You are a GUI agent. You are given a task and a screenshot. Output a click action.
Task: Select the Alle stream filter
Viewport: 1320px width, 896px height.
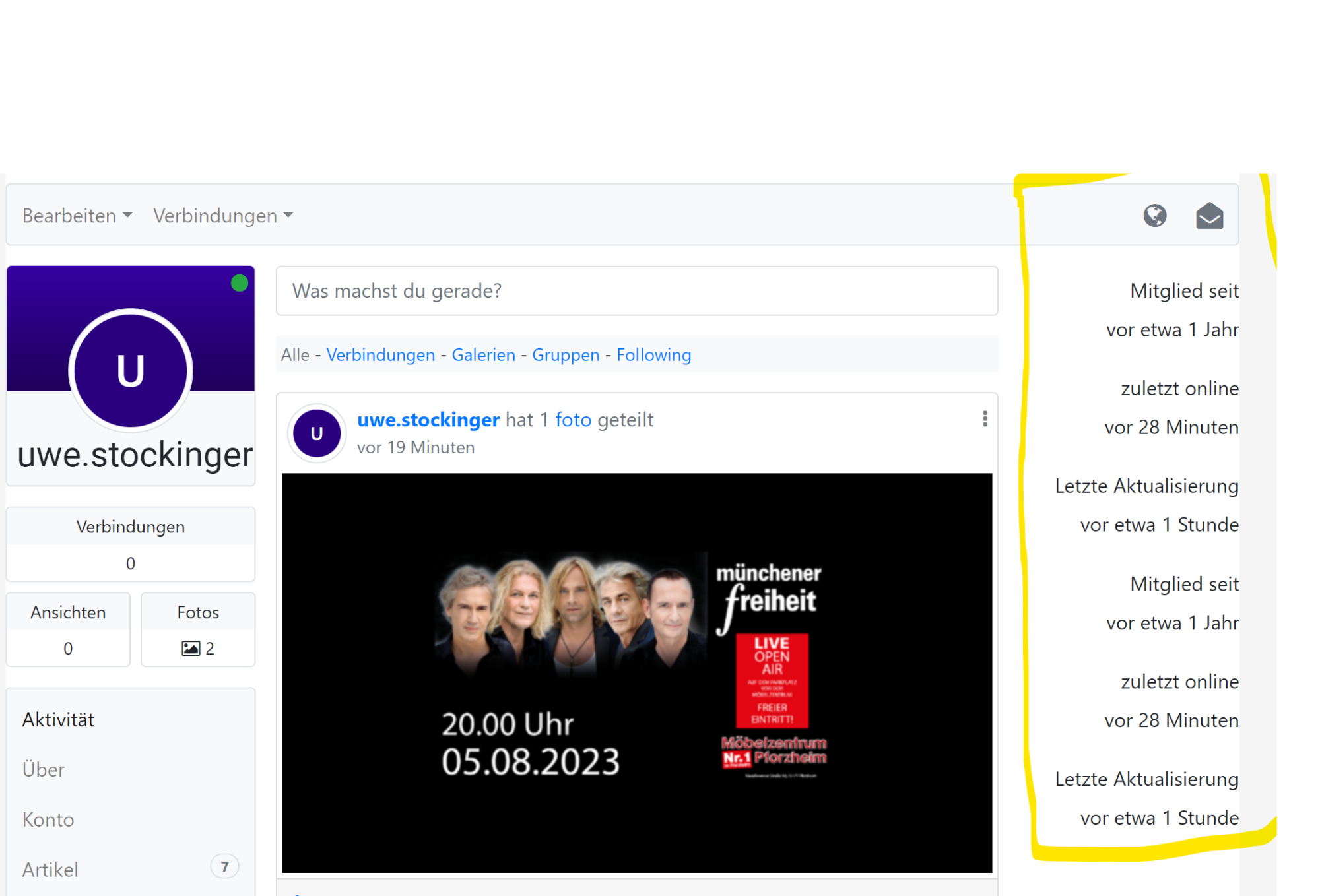(295, 355)
